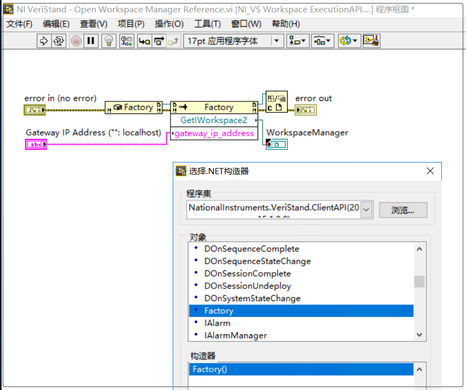The height and width of the screenshot is (390, 466).
Task: Click the Step Over toolbar icon
Action: pyautogui.click(x=159, y=41)
